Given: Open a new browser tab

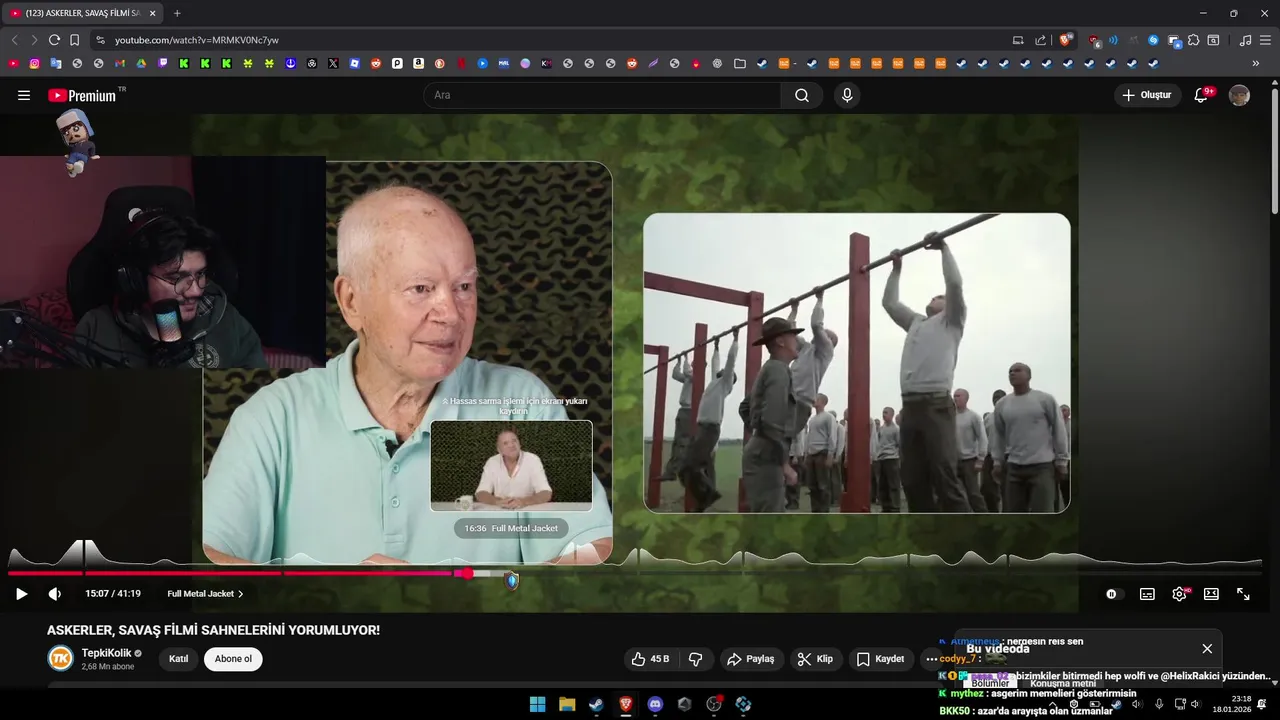Looking at the screenshot, I should point(177,13).
